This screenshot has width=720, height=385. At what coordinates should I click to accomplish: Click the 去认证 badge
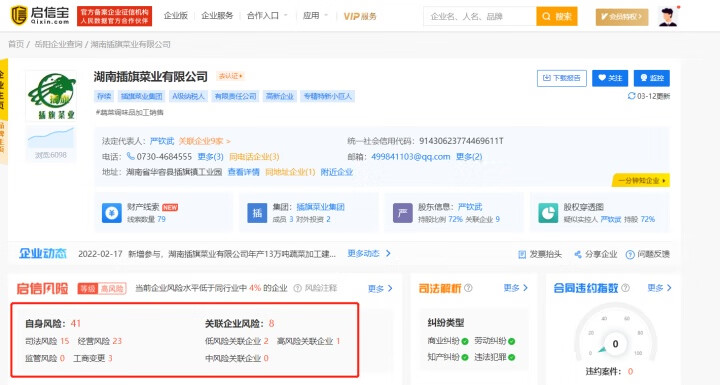[231, 76]
